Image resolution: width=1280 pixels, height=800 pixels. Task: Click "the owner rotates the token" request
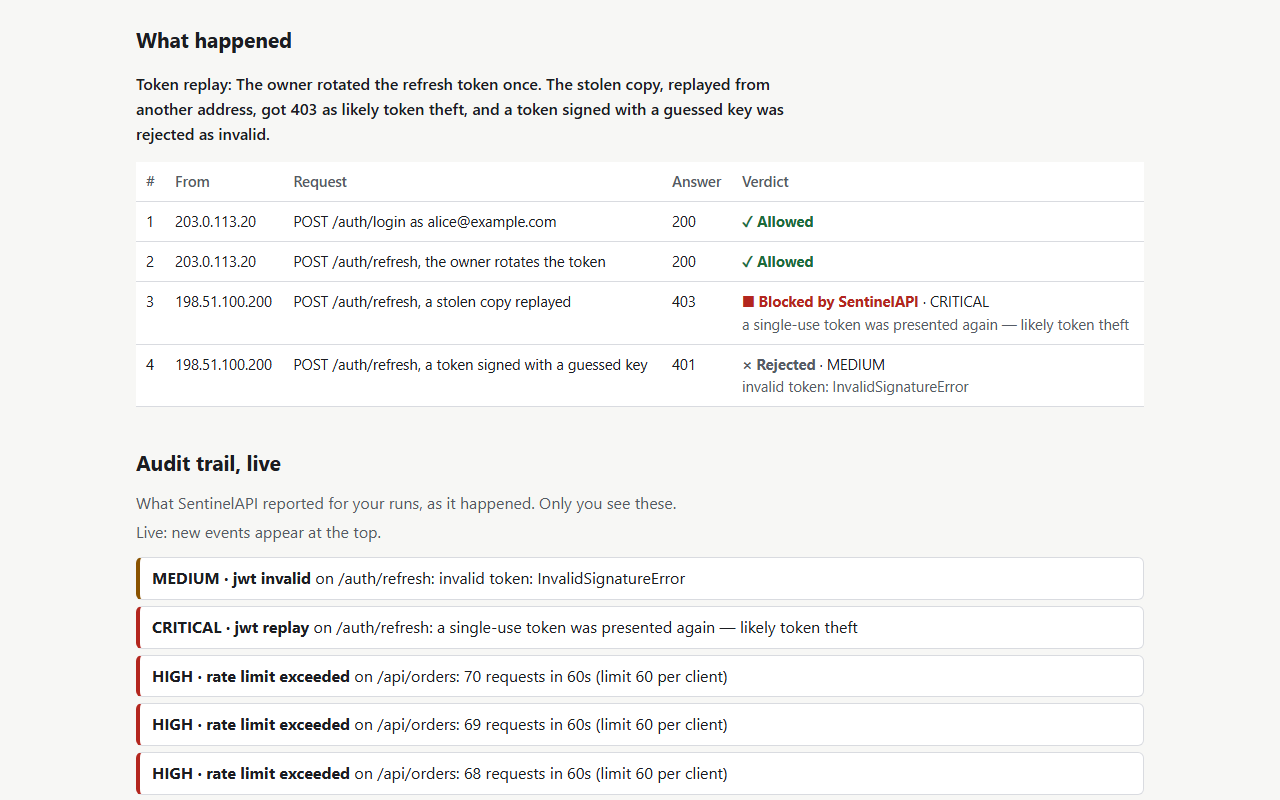tap(449, 262)
